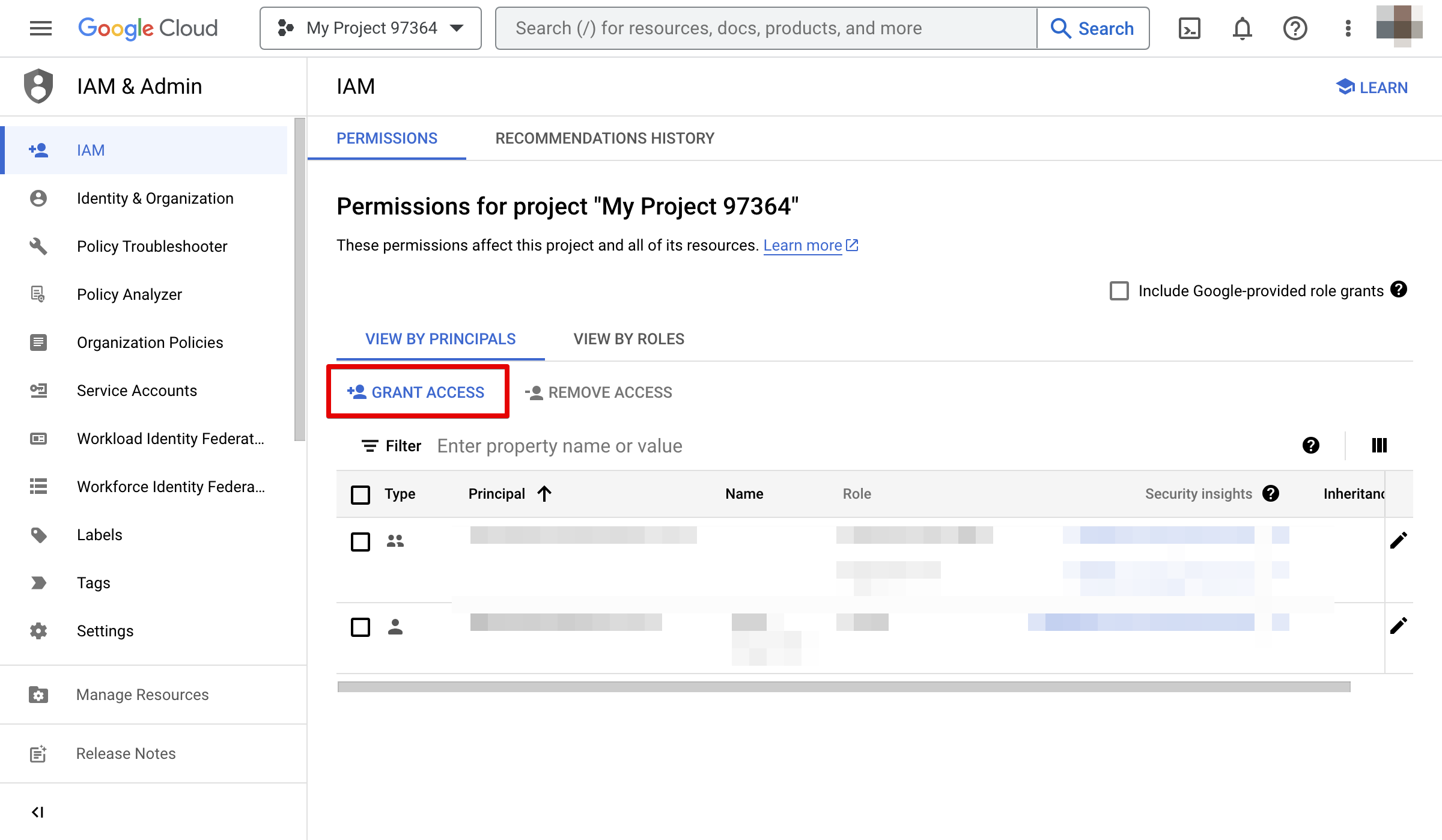Viewport: 1442px width, 840px height.
Task: Click the Grant Access button
Action: pyautogui.click(x=417, y=392)
